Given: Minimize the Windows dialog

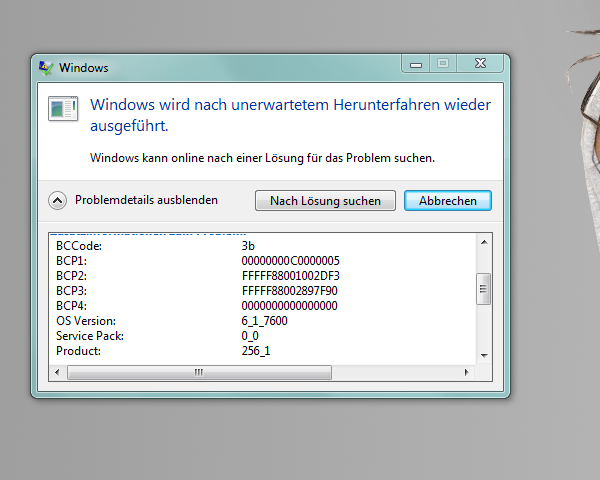Looking at the screenshot, I should pos(416,64).
